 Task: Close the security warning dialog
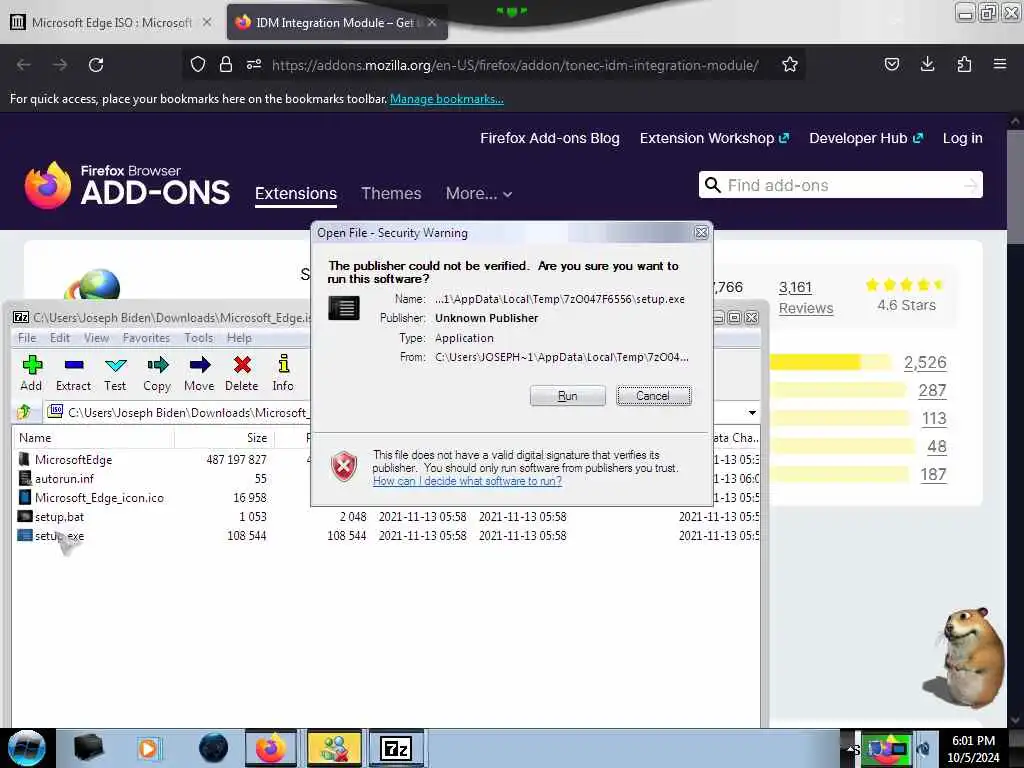point(701,232)
